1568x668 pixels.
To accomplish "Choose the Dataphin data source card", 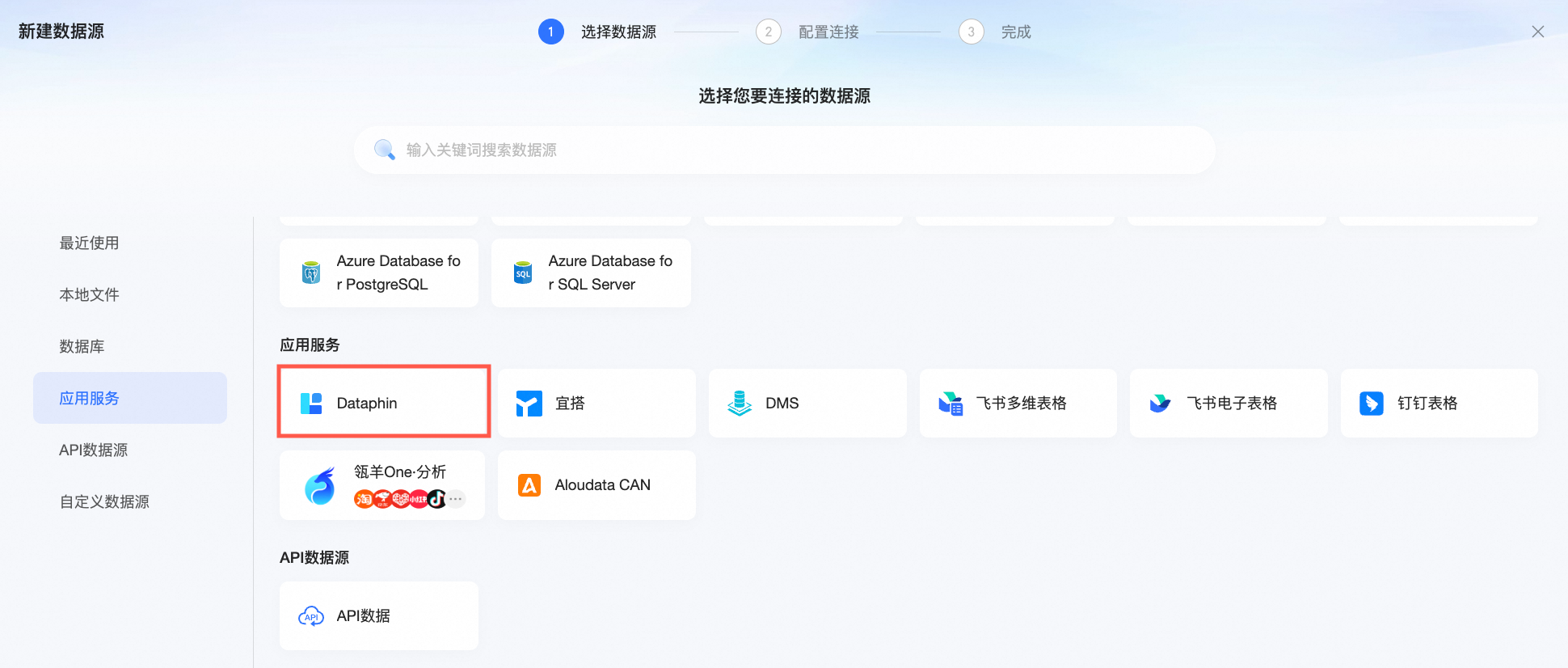I will click(384, 403).
